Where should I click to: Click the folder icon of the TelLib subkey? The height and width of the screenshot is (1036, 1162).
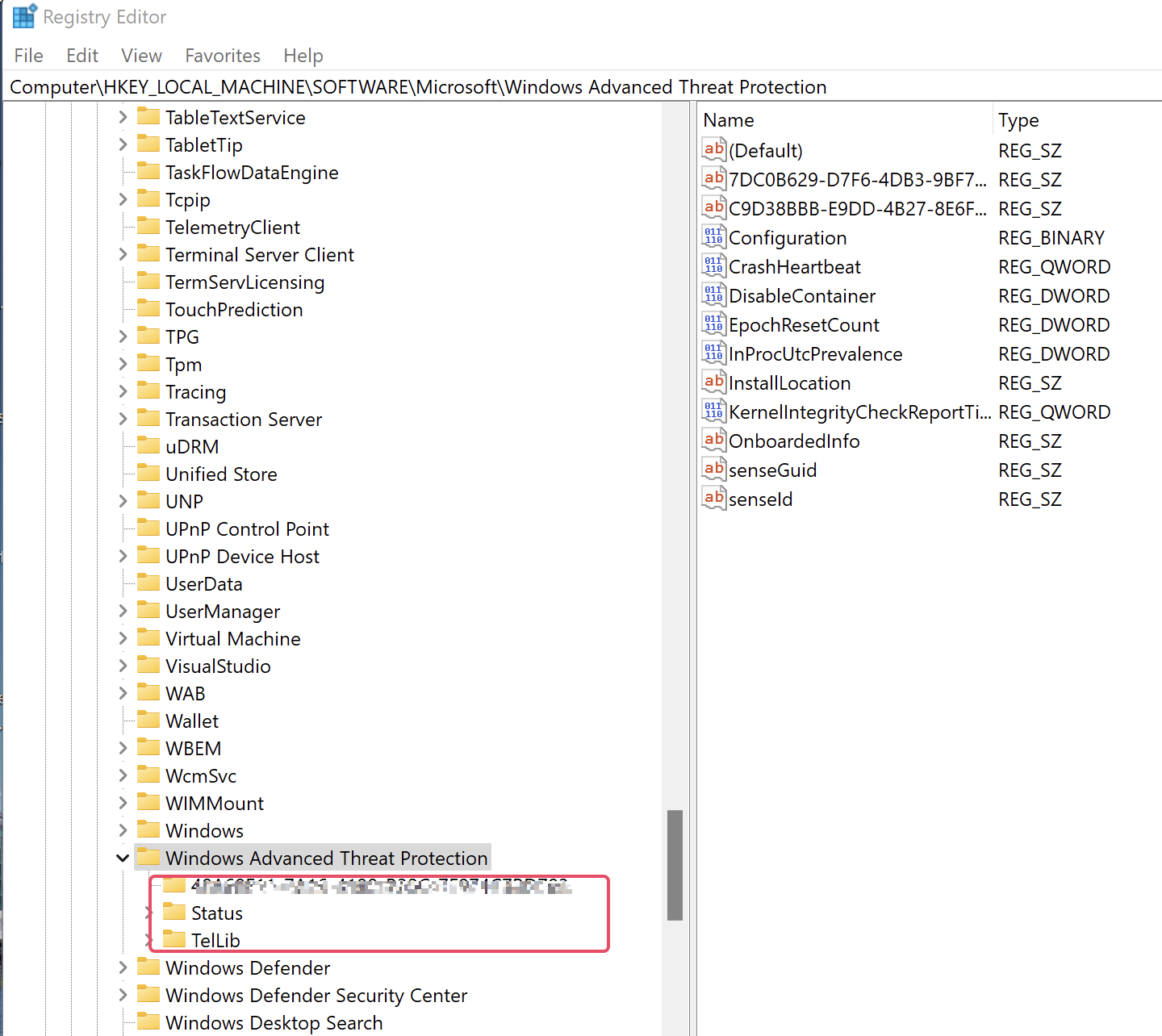click(x=175, y=939)
